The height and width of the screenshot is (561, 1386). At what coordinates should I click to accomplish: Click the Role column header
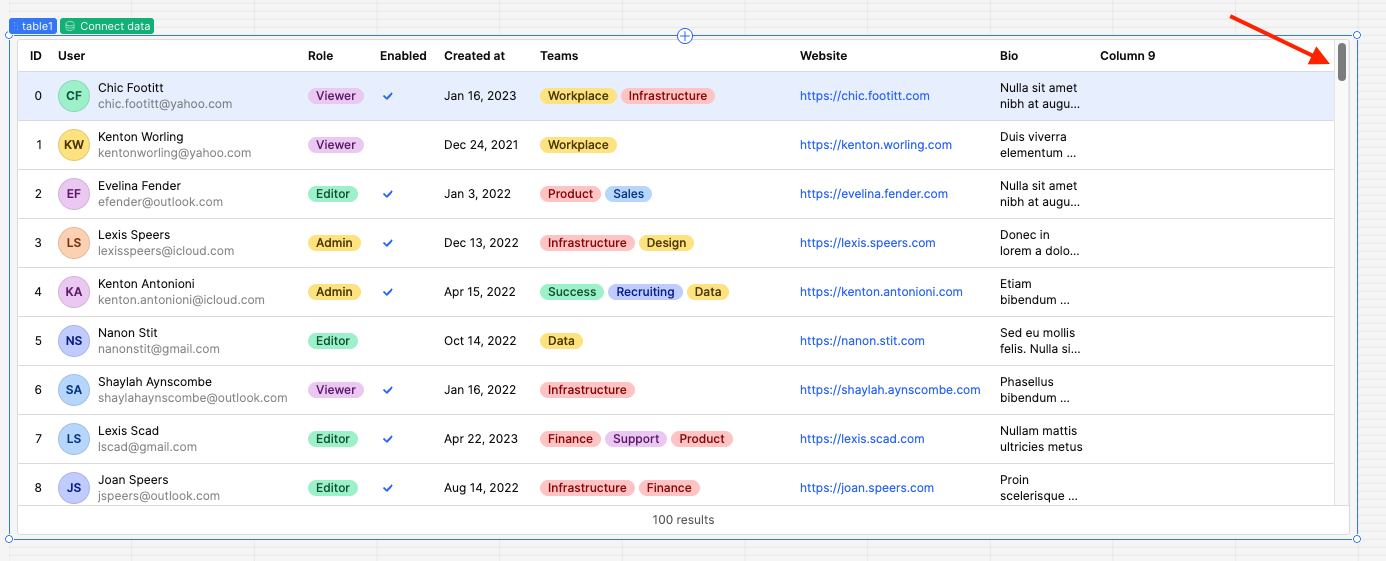pos(320,56)
